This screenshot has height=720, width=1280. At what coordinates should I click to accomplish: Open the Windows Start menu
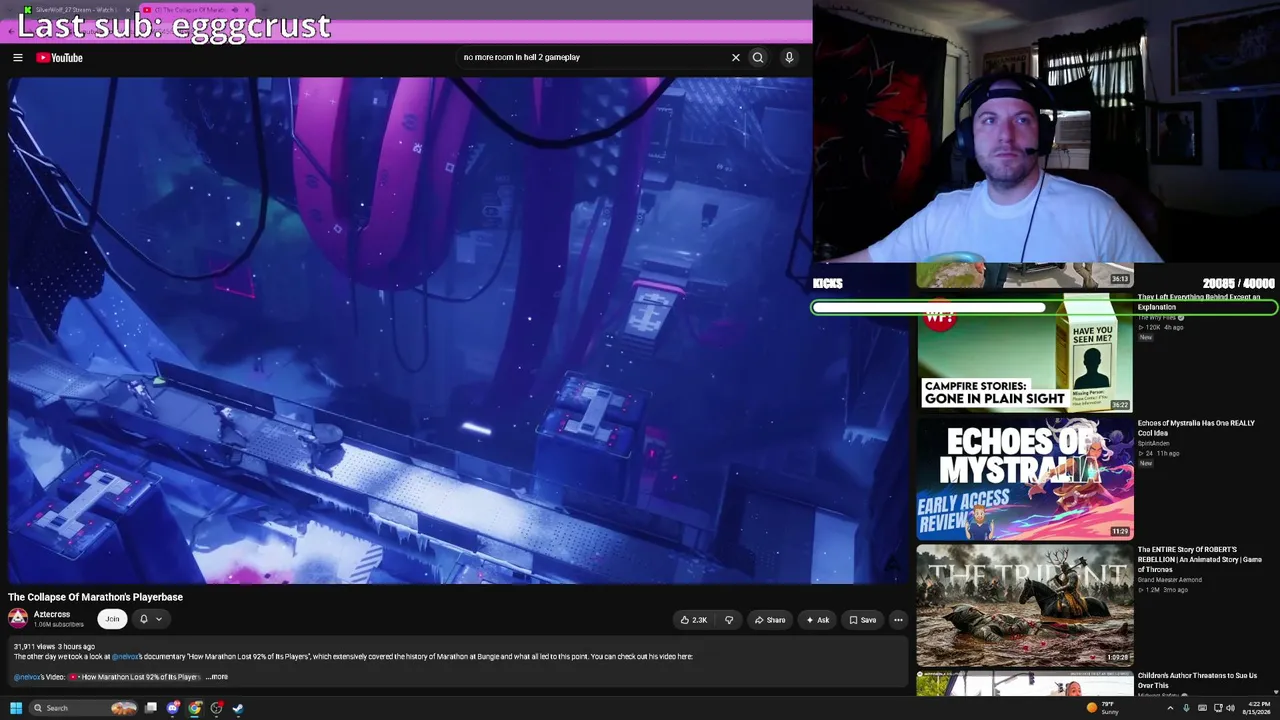pos(15,708)
